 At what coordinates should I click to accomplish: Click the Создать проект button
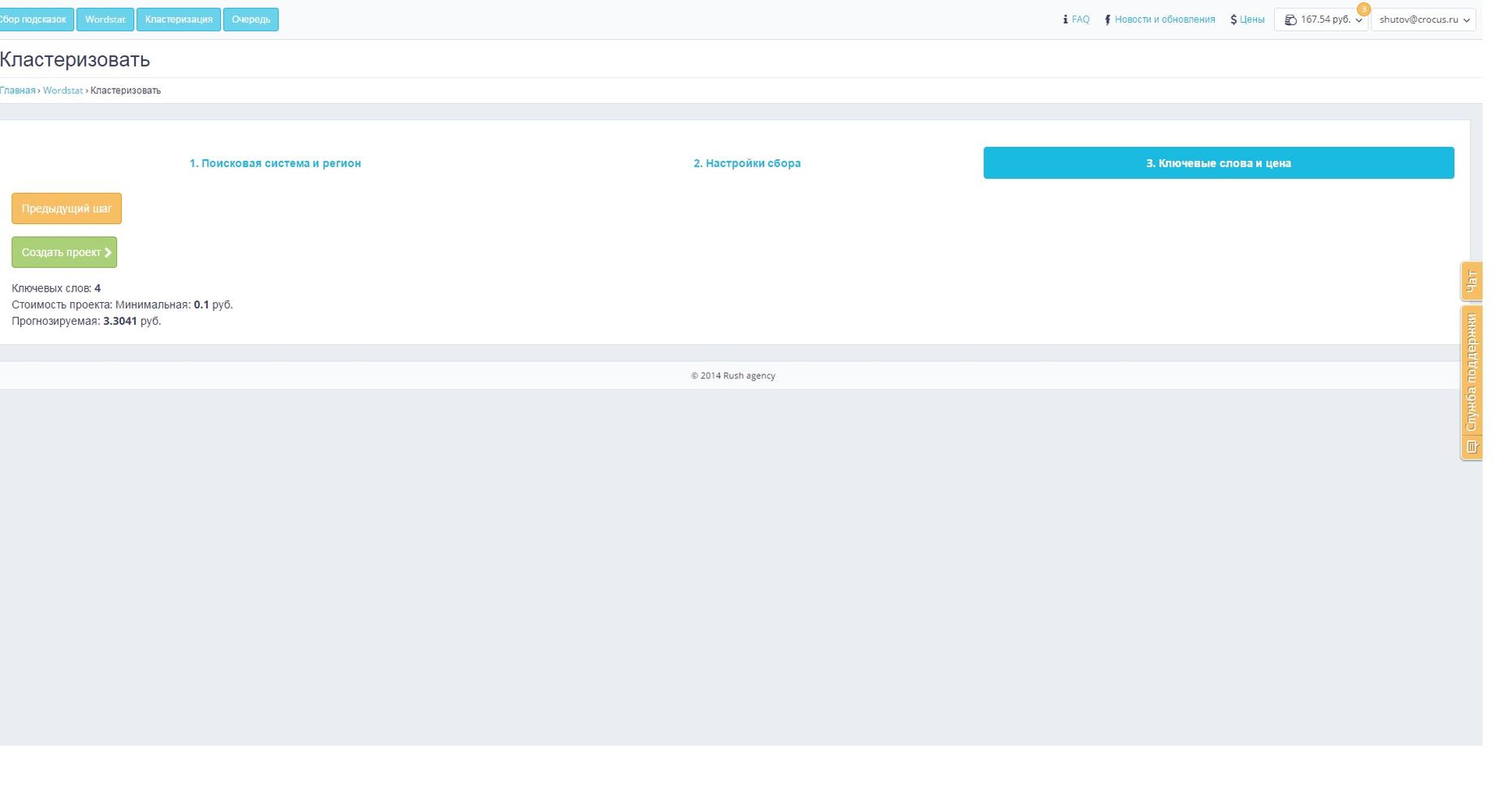[64, 253]
